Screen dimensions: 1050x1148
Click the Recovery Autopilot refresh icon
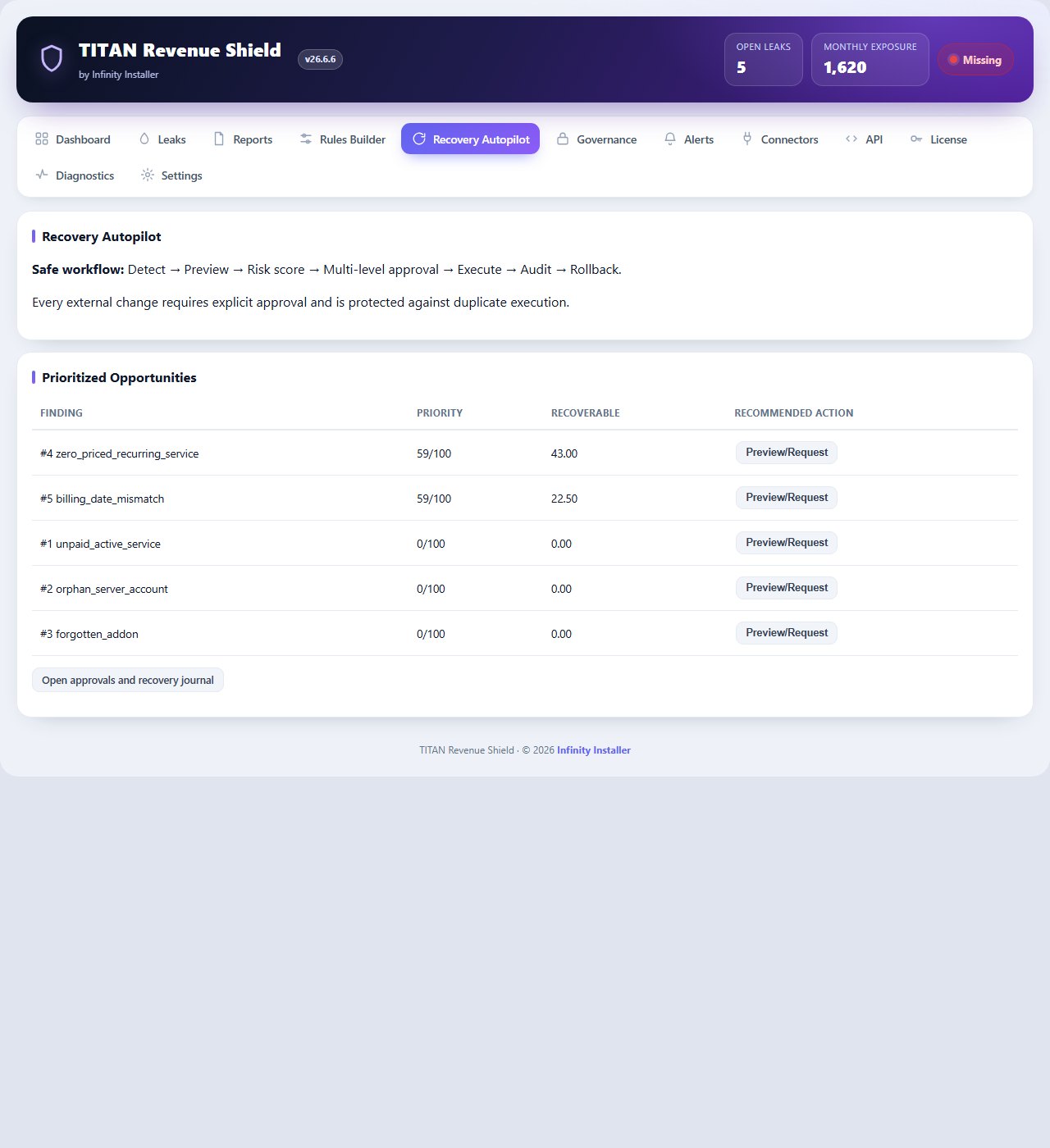(x=419, y=139)
